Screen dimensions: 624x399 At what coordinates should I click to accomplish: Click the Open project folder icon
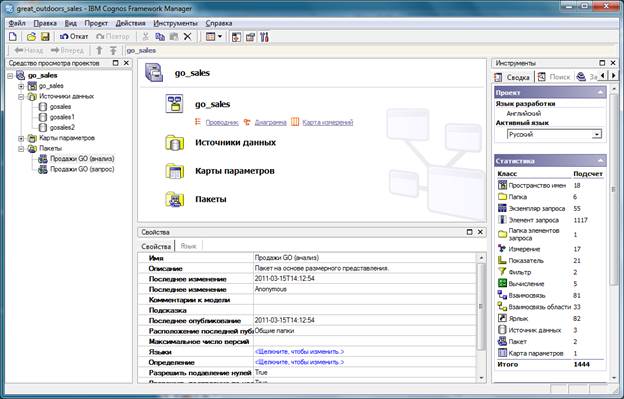click(x=31, y=37)
